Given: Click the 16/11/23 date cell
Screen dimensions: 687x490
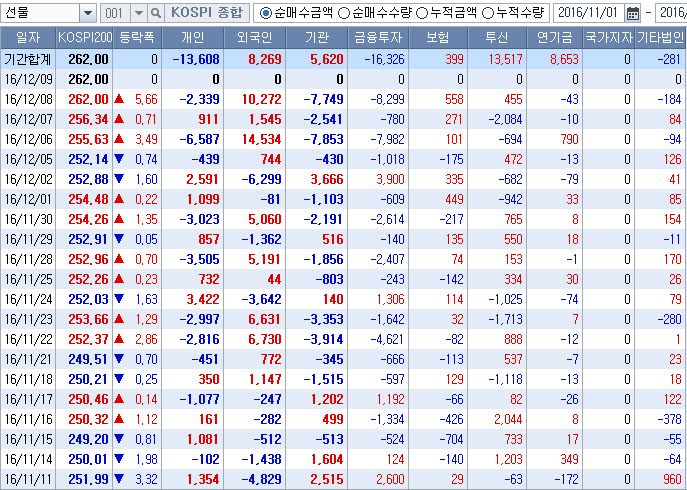Looking at the screenshot, I should click(x=28, y=320).
